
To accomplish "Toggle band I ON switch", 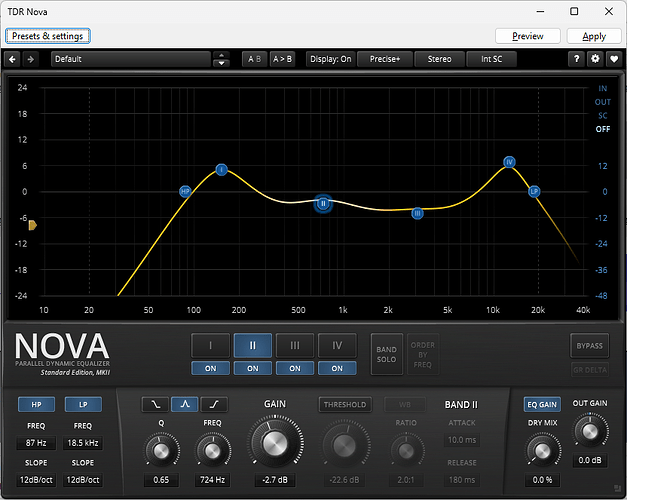I will click(210, 368).
